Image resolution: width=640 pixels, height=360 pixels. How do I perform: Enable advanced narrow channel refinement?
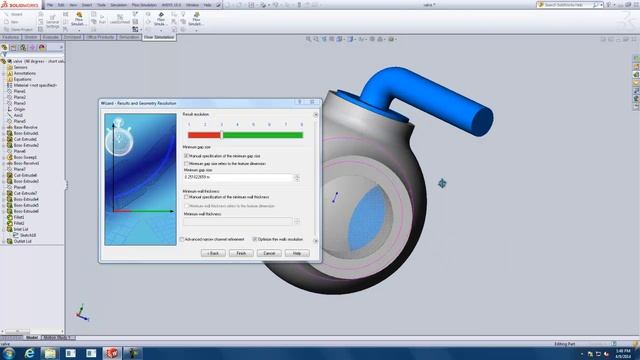pos(182,239)
